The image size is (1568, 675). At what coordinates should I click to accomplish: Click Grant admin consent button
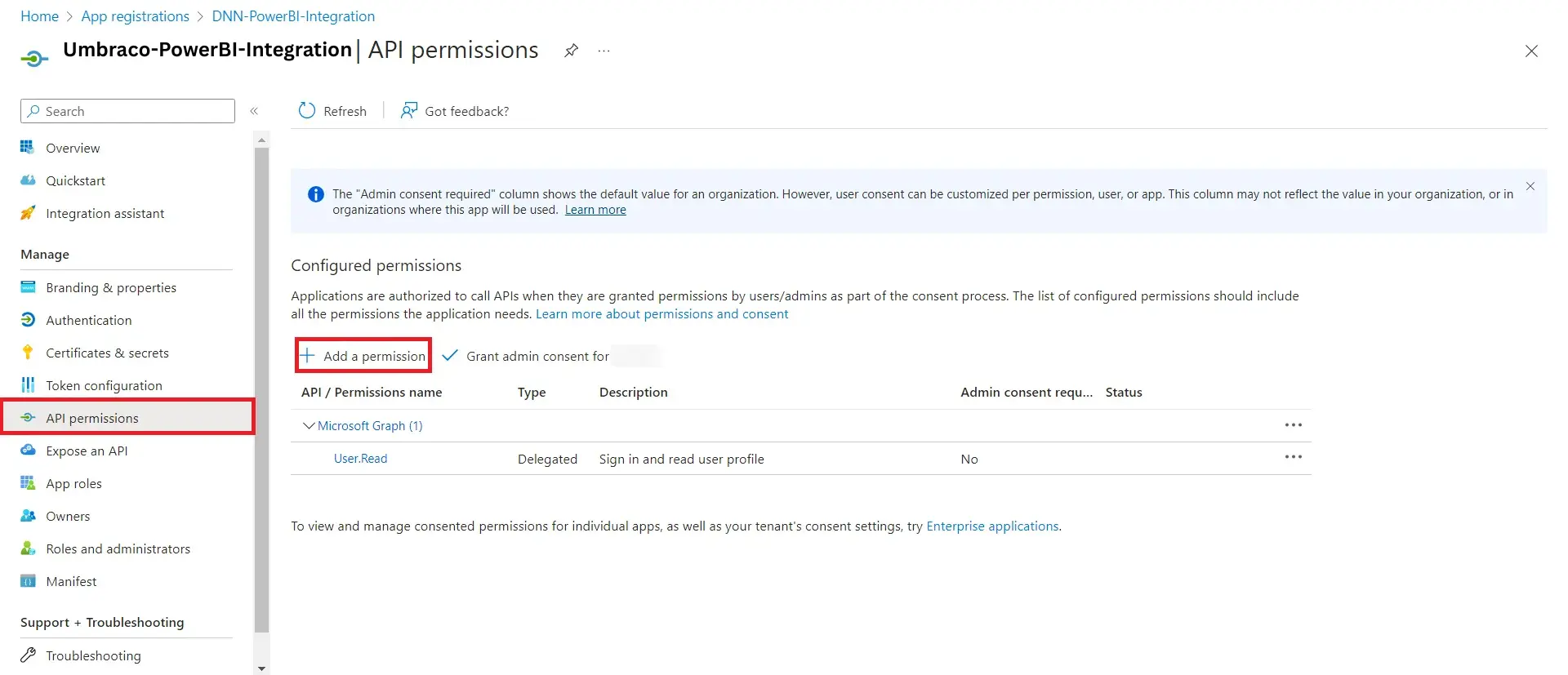[526, 356]
